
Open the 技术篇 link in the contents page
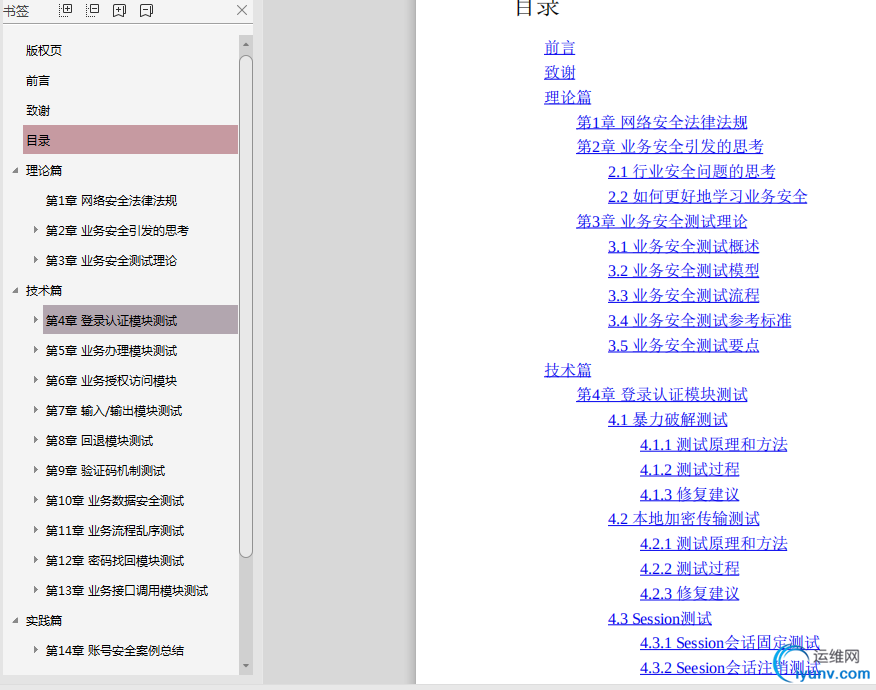tap(568, 370)
